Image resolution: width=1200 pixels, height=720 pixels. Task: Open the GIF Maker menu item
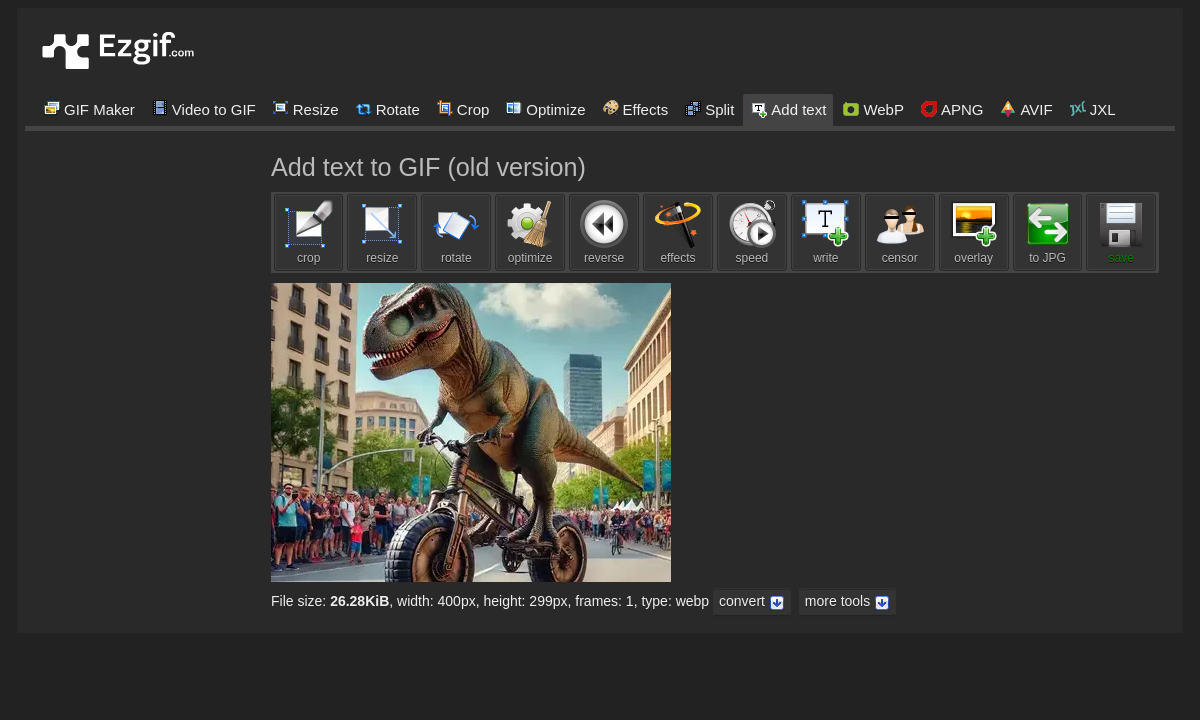pyautogui.click(x=89, y=110)
